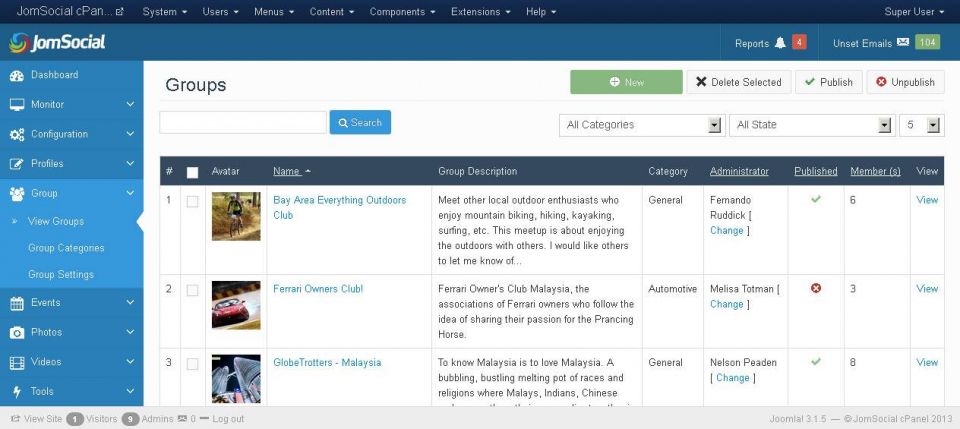Click the Configuration gears icon
Screen dimensions: 960x429
point(17,135)
